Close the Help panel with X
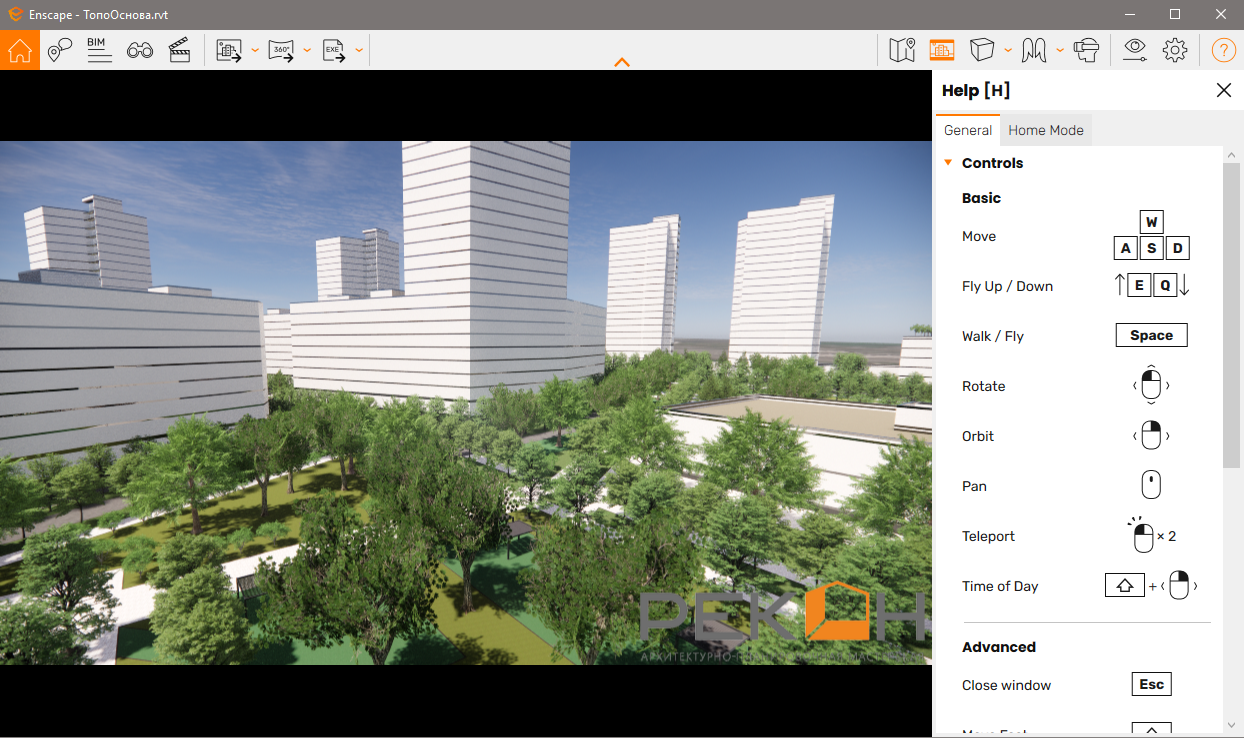 tap(1224, 90)
